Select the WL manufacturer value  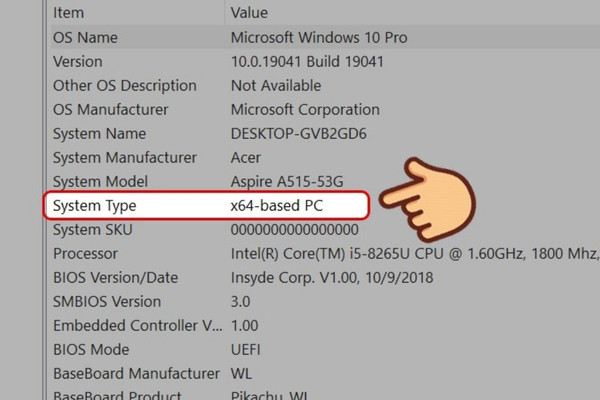point(241,374)
